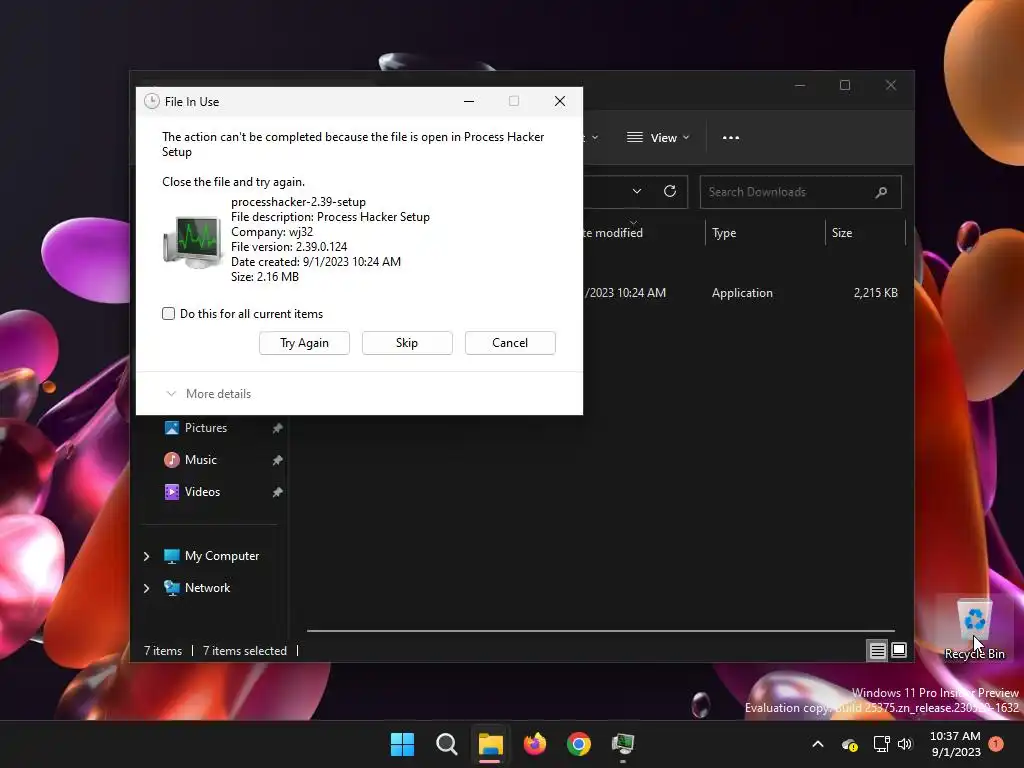Click the OneDrive warning tray icon

850,744
